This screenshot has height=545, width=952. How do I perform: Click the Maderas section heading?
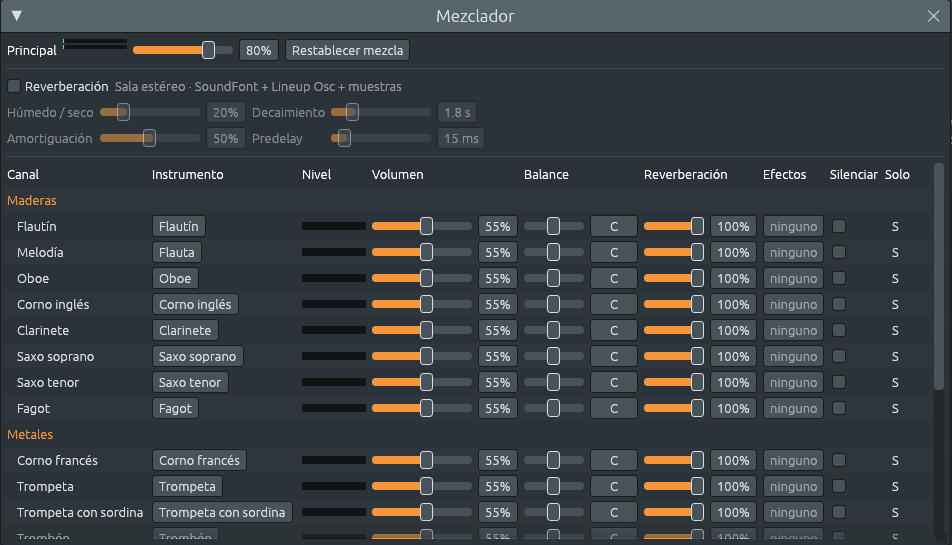pos(32,200)
